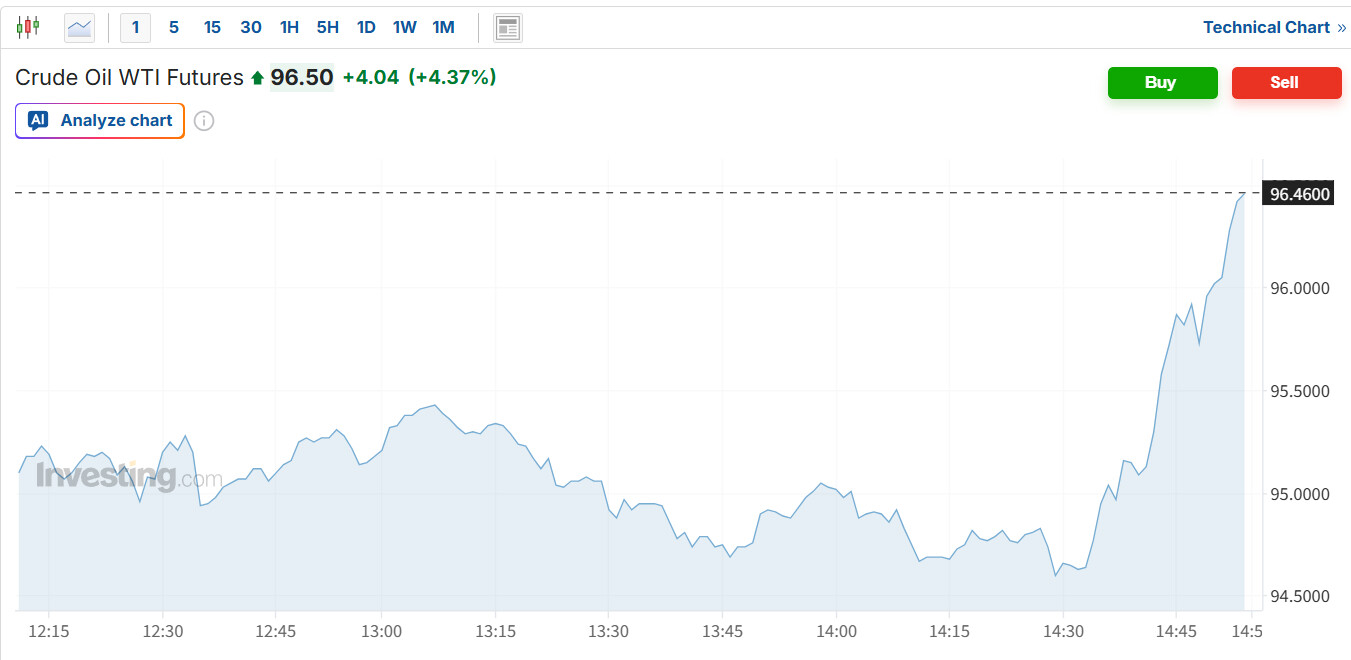Image resolution: width=1351 pixels, height=660 pixels.
Task: Click the green up arrow price indicator
Action: (x=257, y=78)
